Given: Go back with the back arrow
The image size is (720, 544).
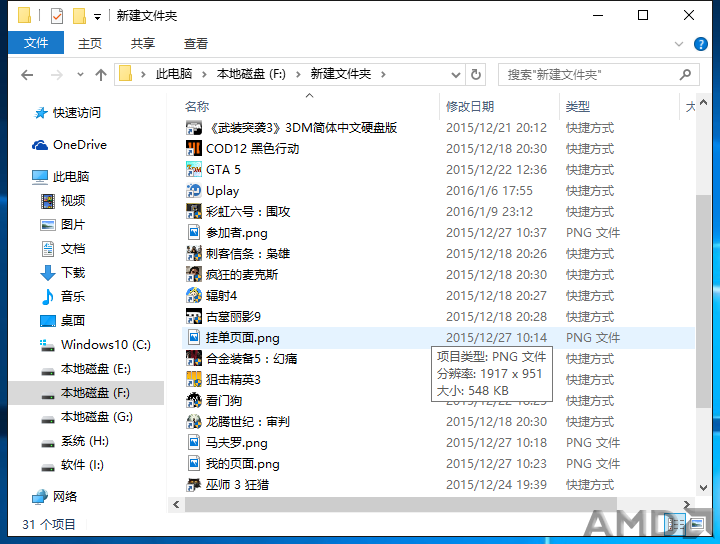Looking at the screenshot, I should 28,74.
